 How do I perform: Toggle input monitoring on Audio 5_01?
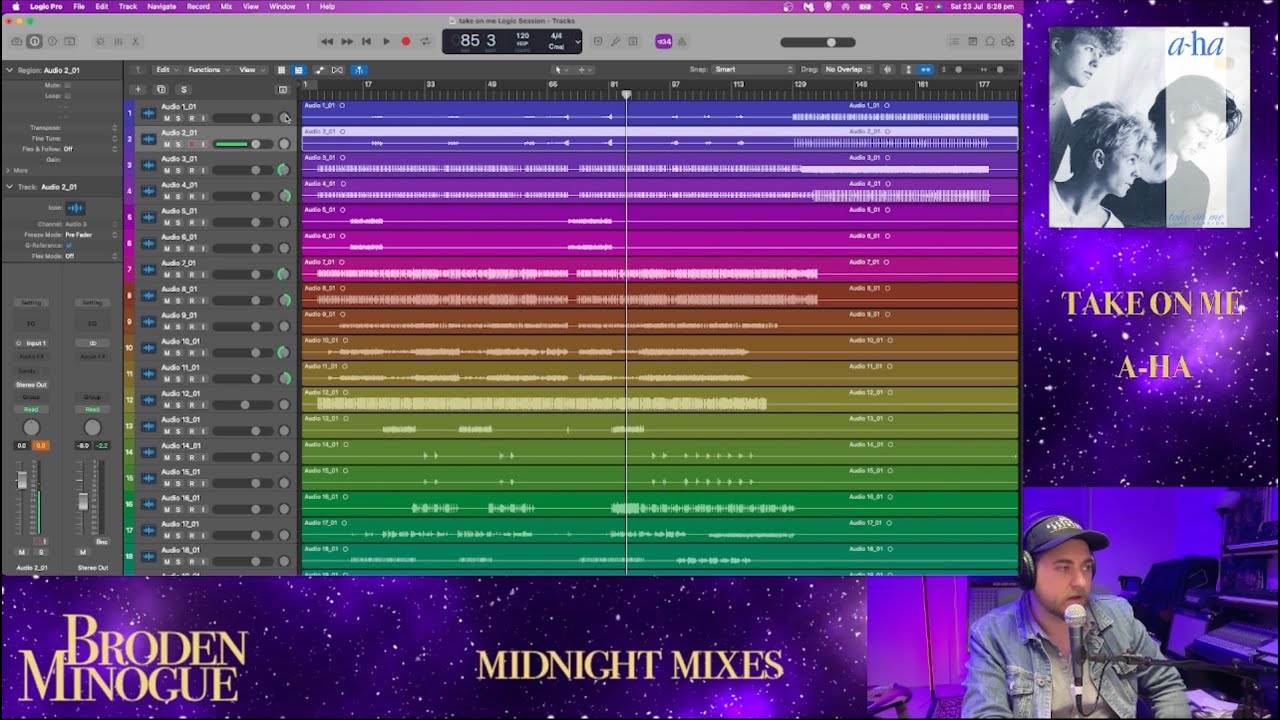(202, 222)
